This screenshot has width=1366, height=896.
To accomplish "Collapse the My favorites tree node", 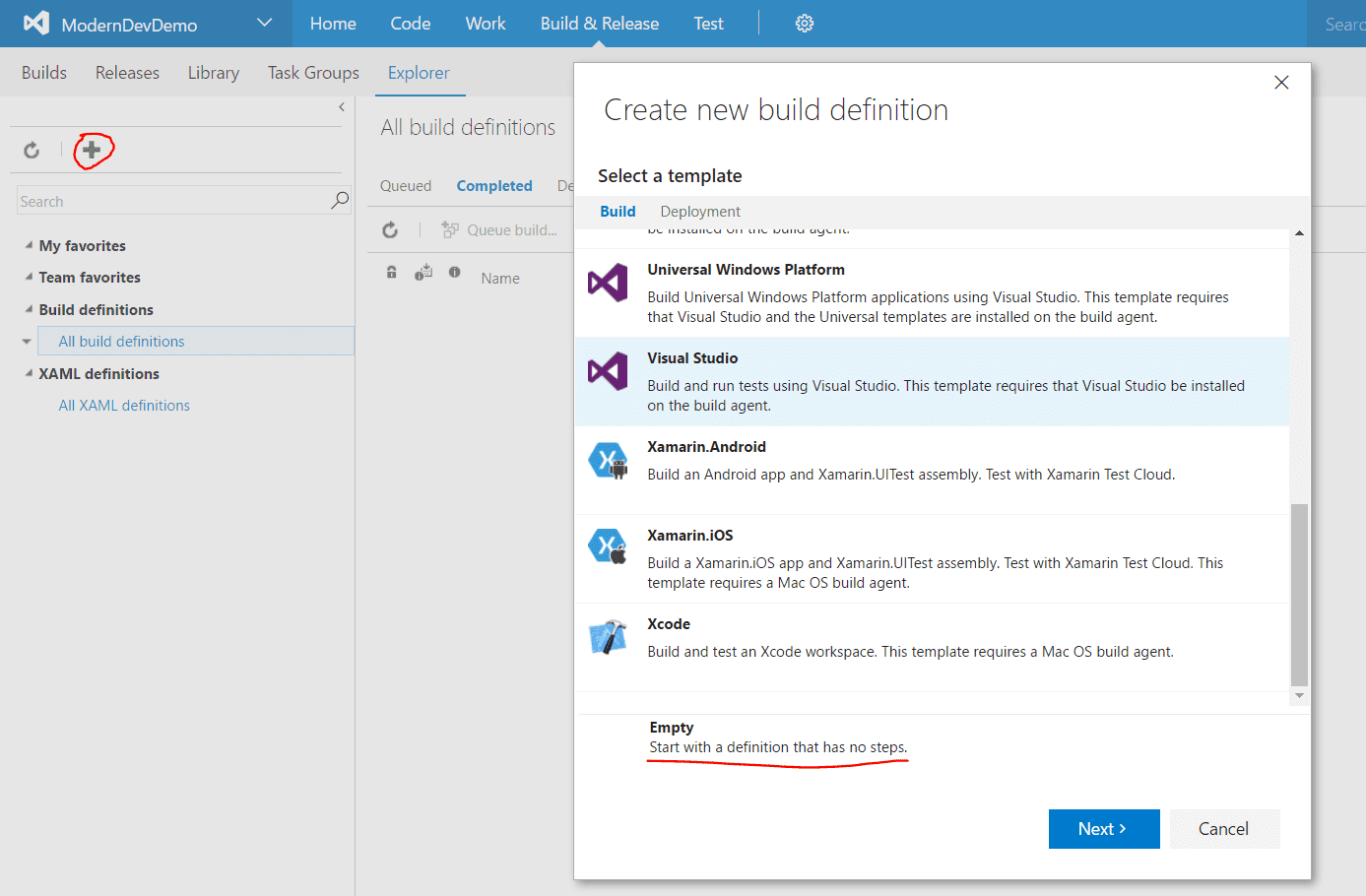I will pos(29,245).
